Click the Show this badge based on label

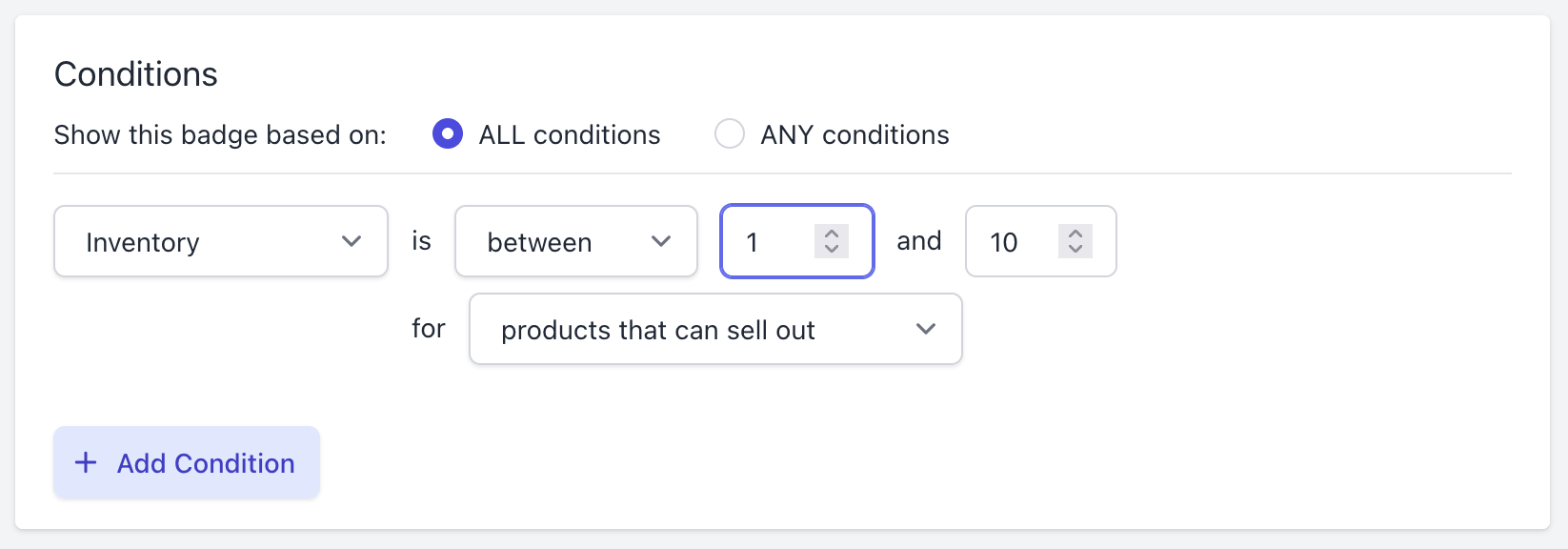click(x=220, y=135)
